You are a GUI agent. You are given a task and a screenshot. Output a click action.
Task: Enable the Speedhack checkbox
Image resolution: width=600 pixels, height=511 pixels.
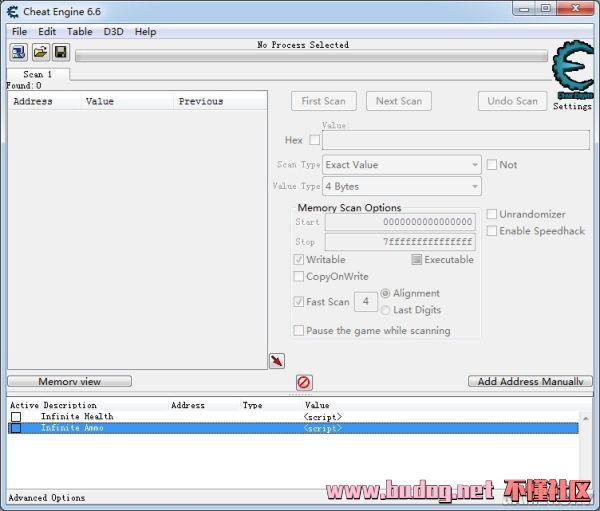click(491, 231)
